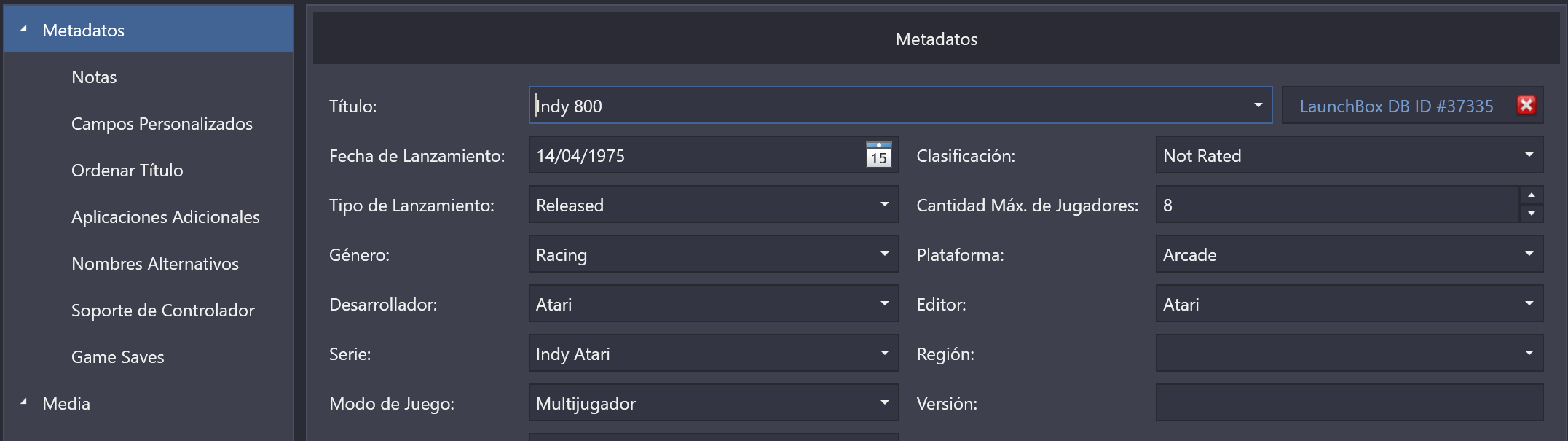
Task: Open the Clasificación dropdown showing Not Rated
Action: click(1349, 155)
